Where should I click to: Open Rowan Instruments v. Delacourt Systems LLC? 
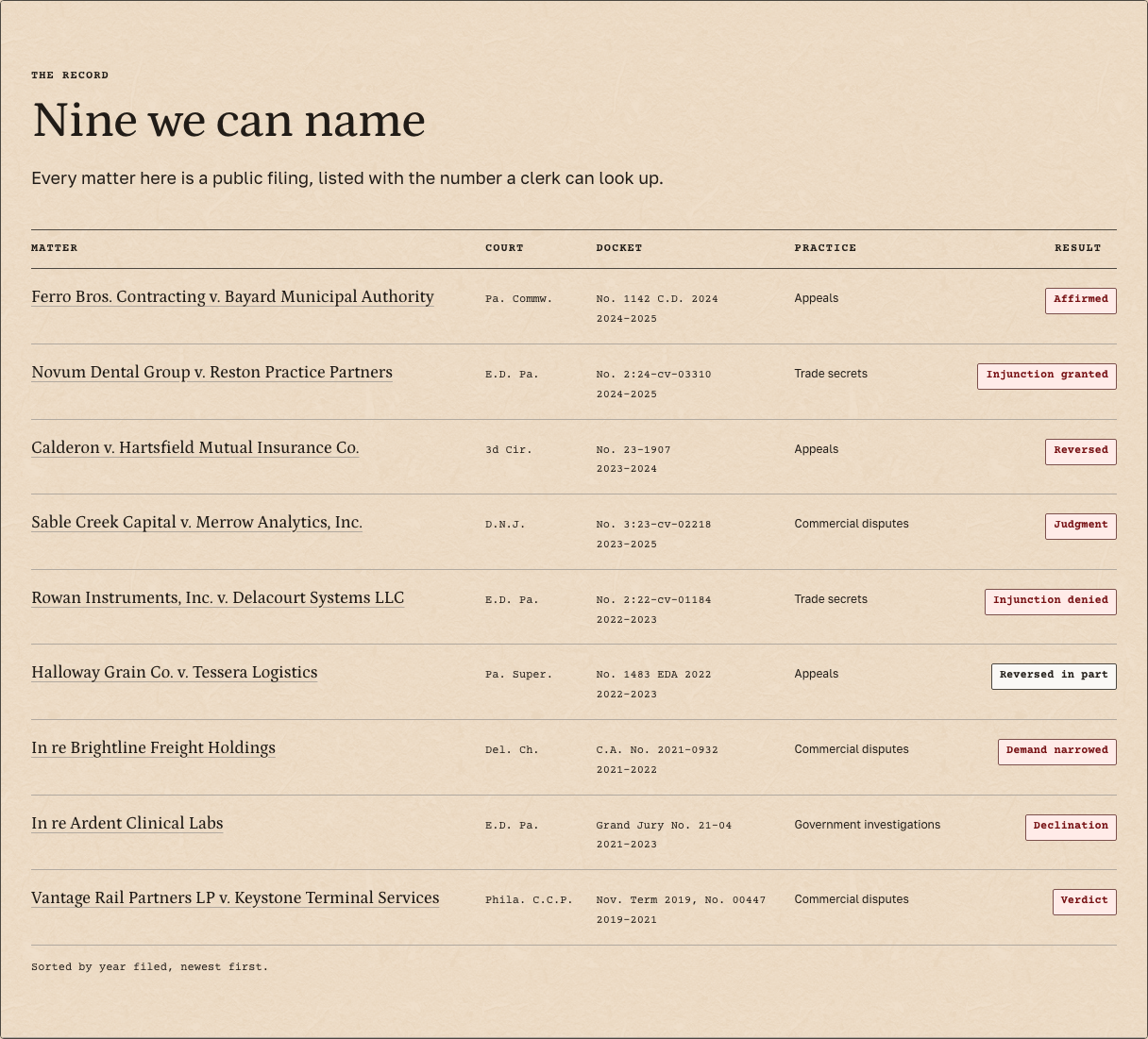[217, 598]
